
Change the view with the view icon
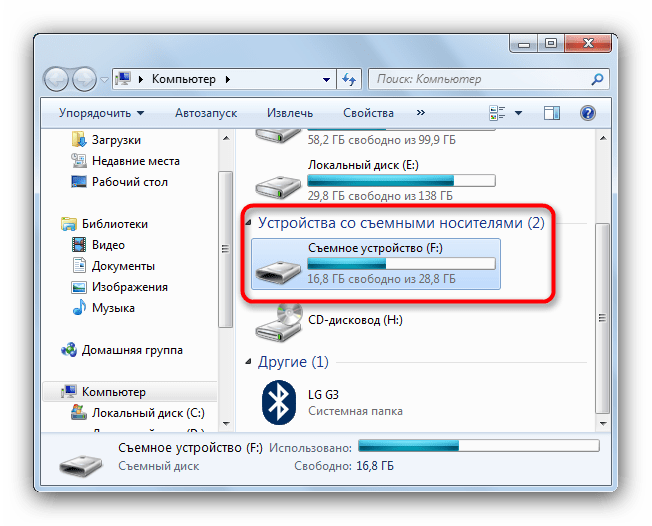tap(497, 113)
